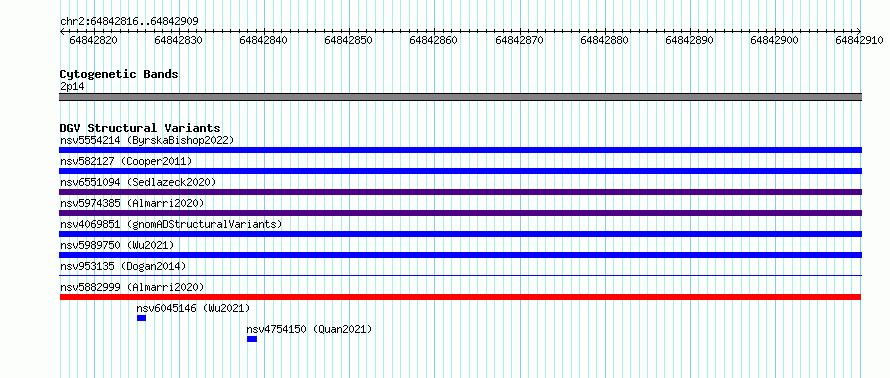Select the small blue block under nsv4754150
Image resolution: width=890 pixels, height=378 pixels.
tap(252, 339)
